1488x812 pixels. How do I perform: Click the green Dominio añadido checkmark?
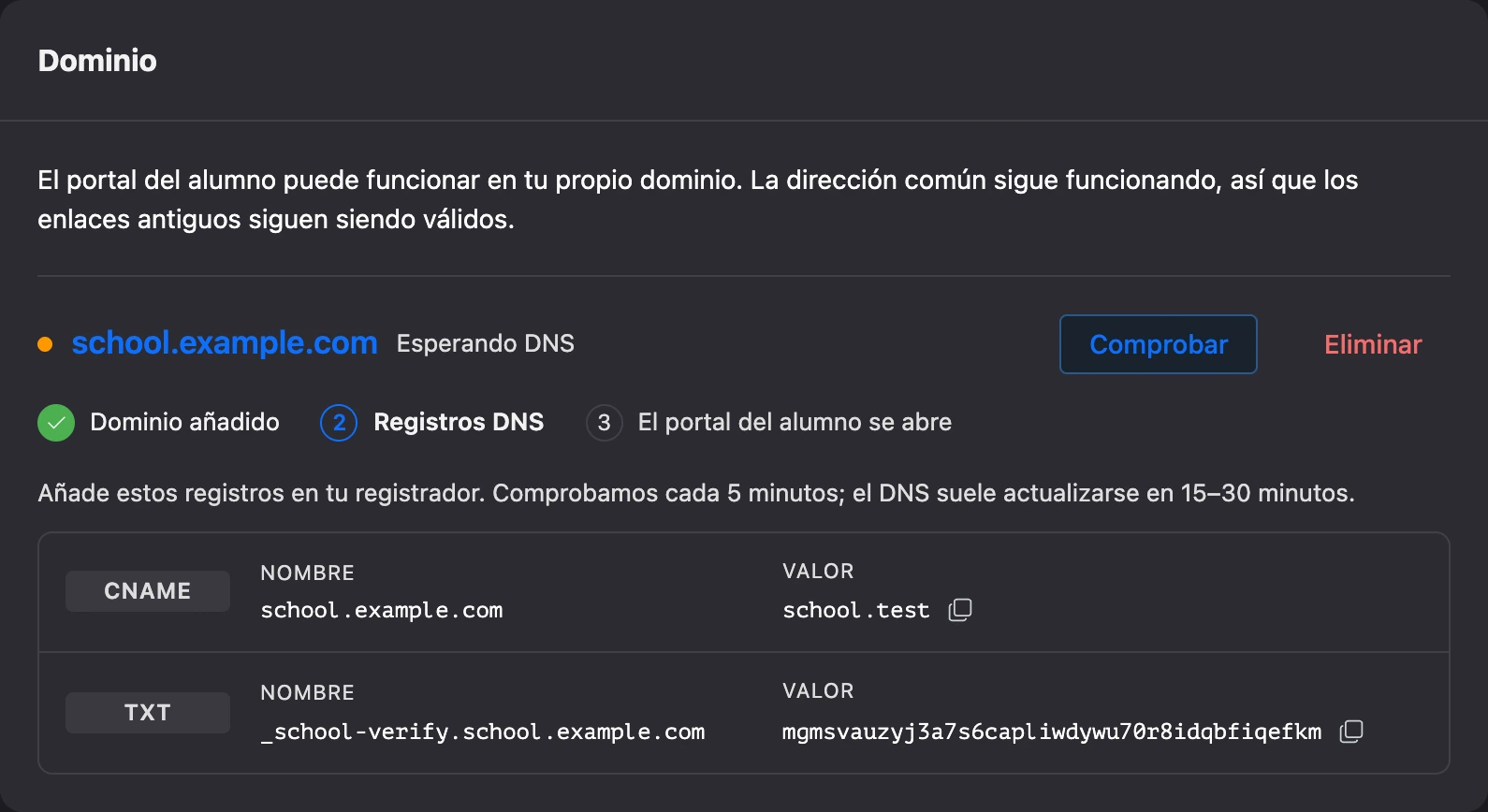click(56, 423)
